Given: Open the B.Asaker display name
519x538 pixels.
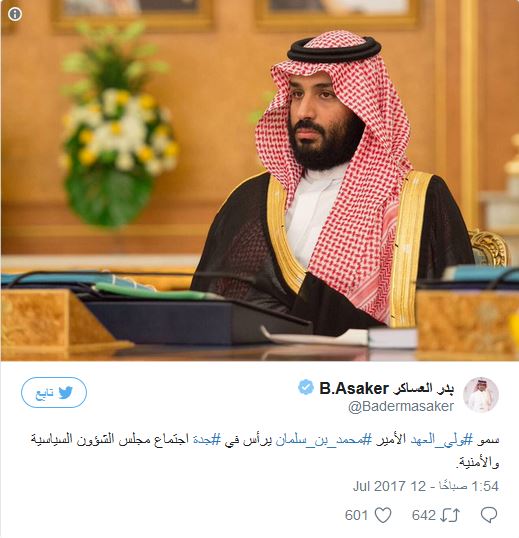Looking at the screenshot, I should (x=354, y=388).
